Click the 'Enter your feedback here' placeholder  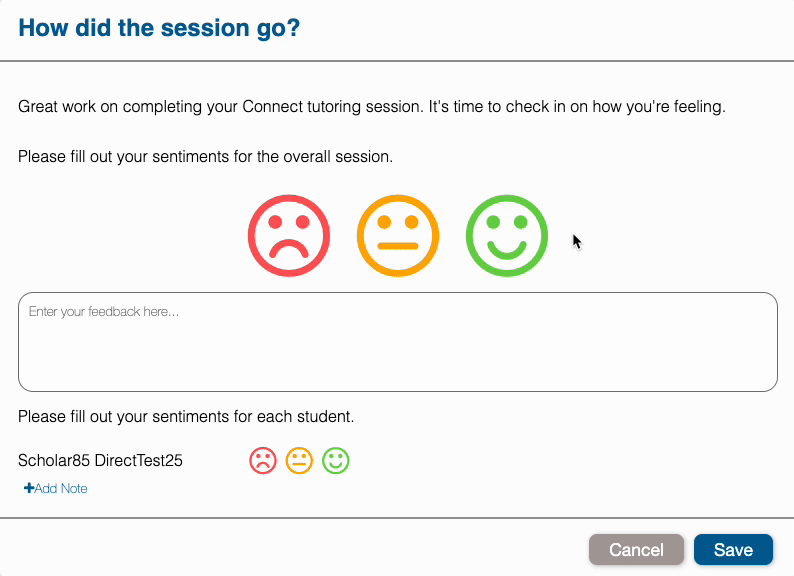104,312
